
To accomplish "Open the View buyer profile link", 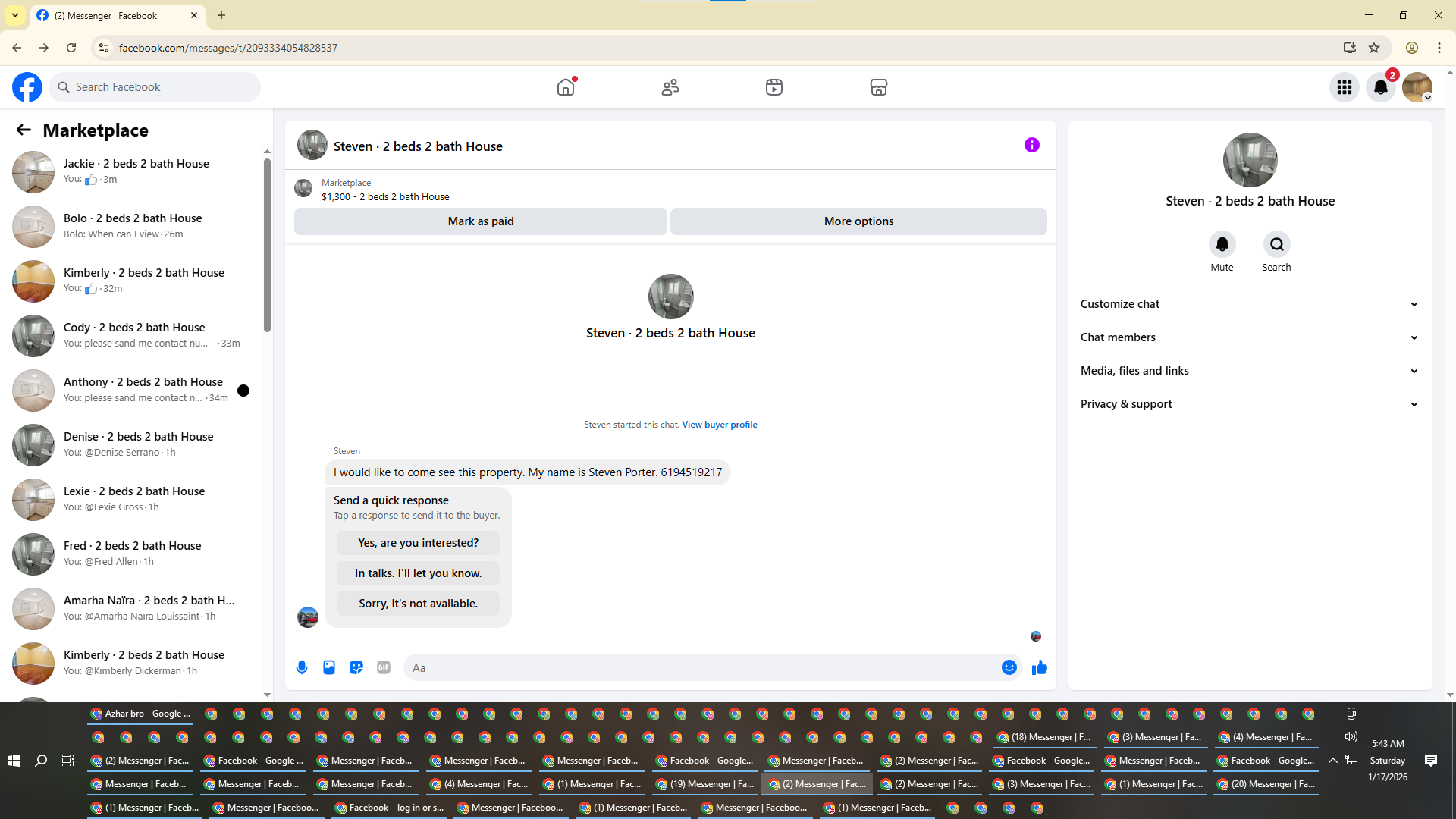I will [x=719, y=425].
